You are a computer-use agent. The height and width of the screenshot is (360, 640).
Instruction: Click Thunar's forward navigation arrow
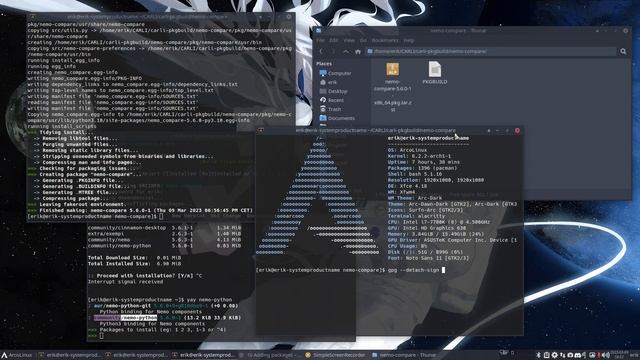click(333, 51)
